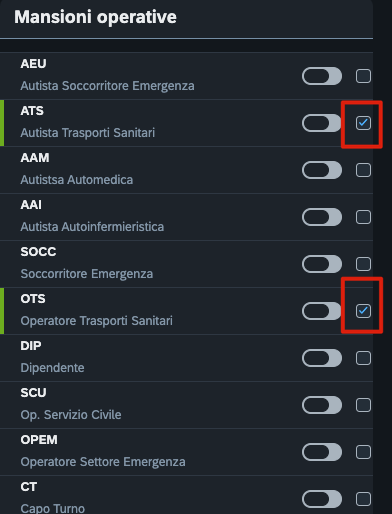Toggle the OTS Operatore Trasporti Sanitari switch

(x=322, y=311)
